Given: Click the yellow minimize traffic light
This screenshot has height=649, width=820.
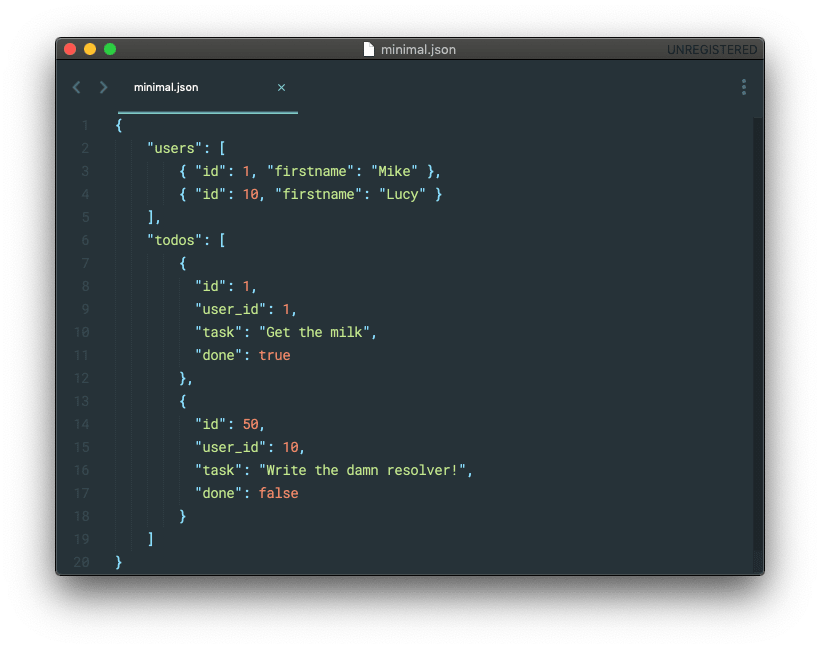Looking at the screenshot, I should pyautogui.click(x=90, y=47).
